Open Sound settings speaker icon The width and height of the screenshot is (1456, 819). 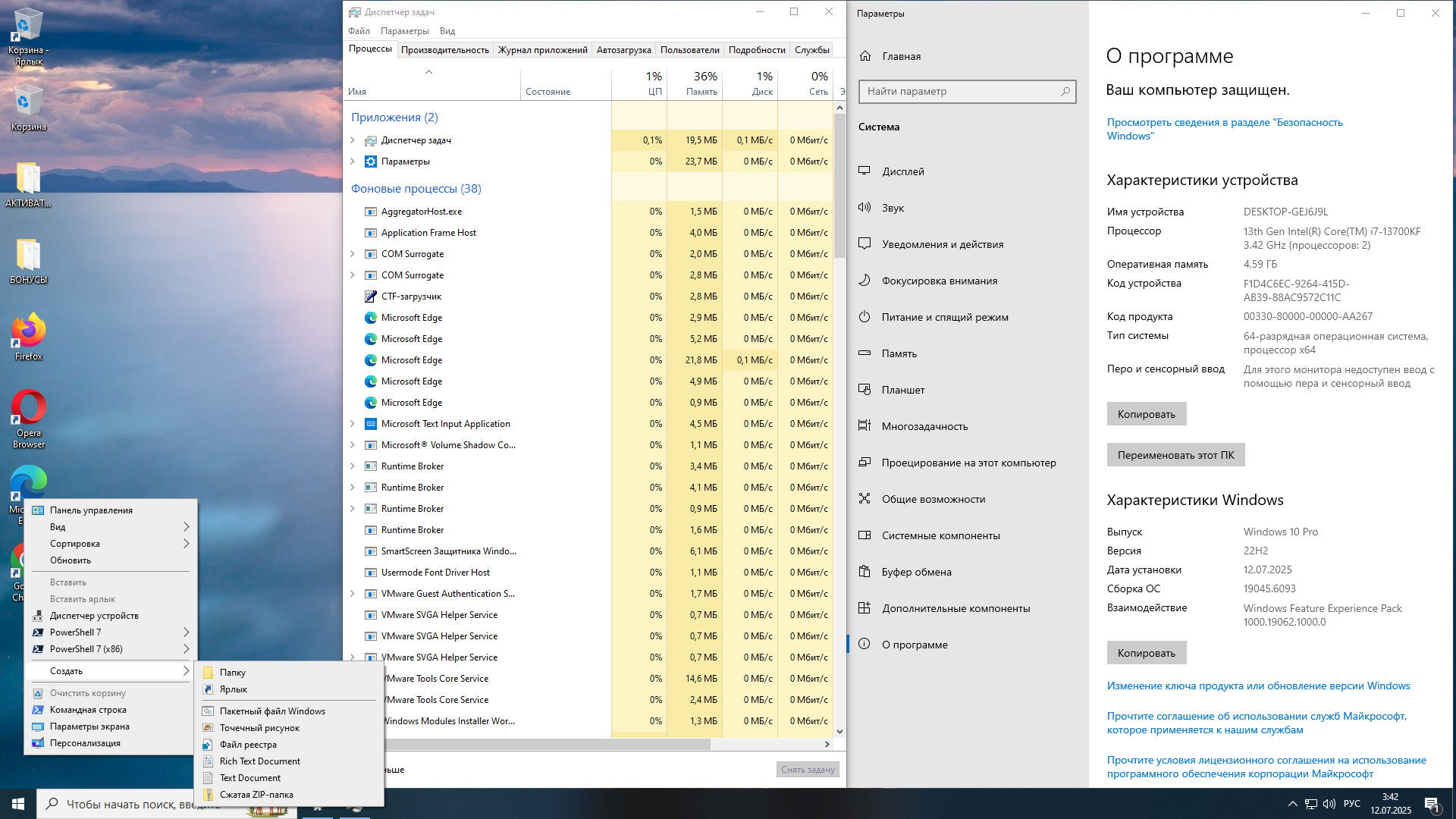(864, 207)
